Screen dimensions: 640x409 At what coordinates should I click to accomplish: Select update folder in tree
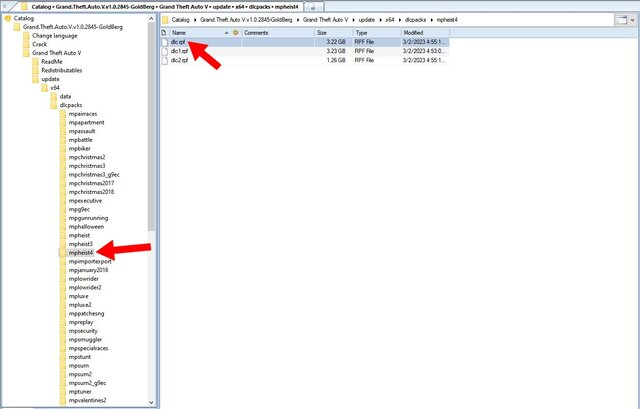click(50, 79)
